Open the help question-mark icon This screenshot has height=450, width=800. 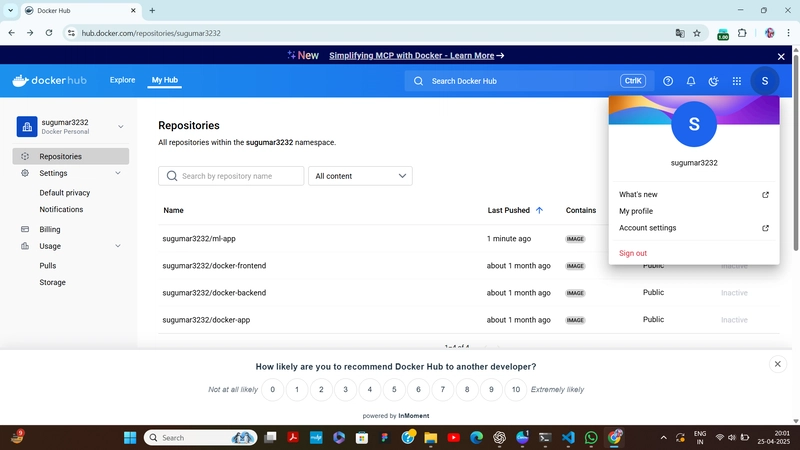tap(668, 81)
